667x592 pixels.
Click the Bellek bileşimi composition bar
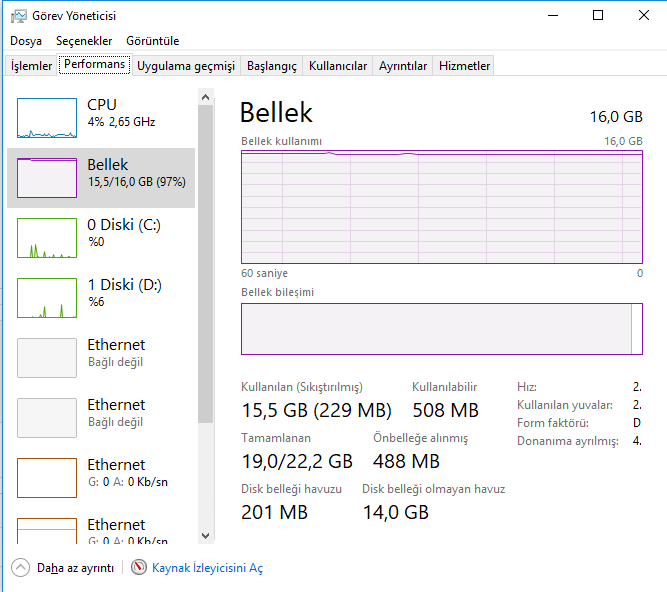click(440, 329)
